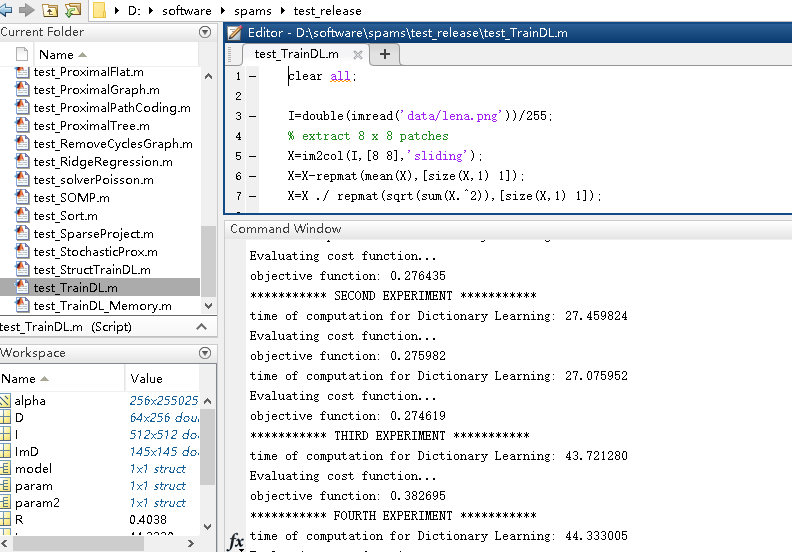Expand the arrow after 'software' in path

tap(223, 11)
